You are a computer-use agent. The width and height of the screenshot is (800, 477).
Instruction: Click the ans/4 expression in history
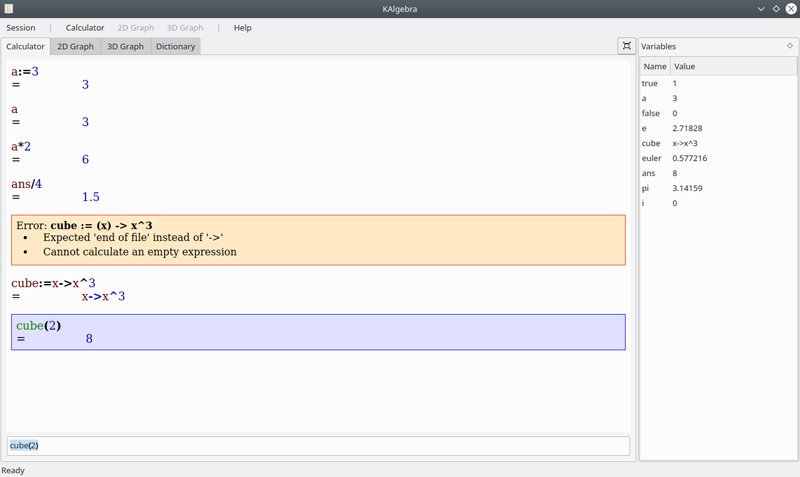[x=27, y=184]
